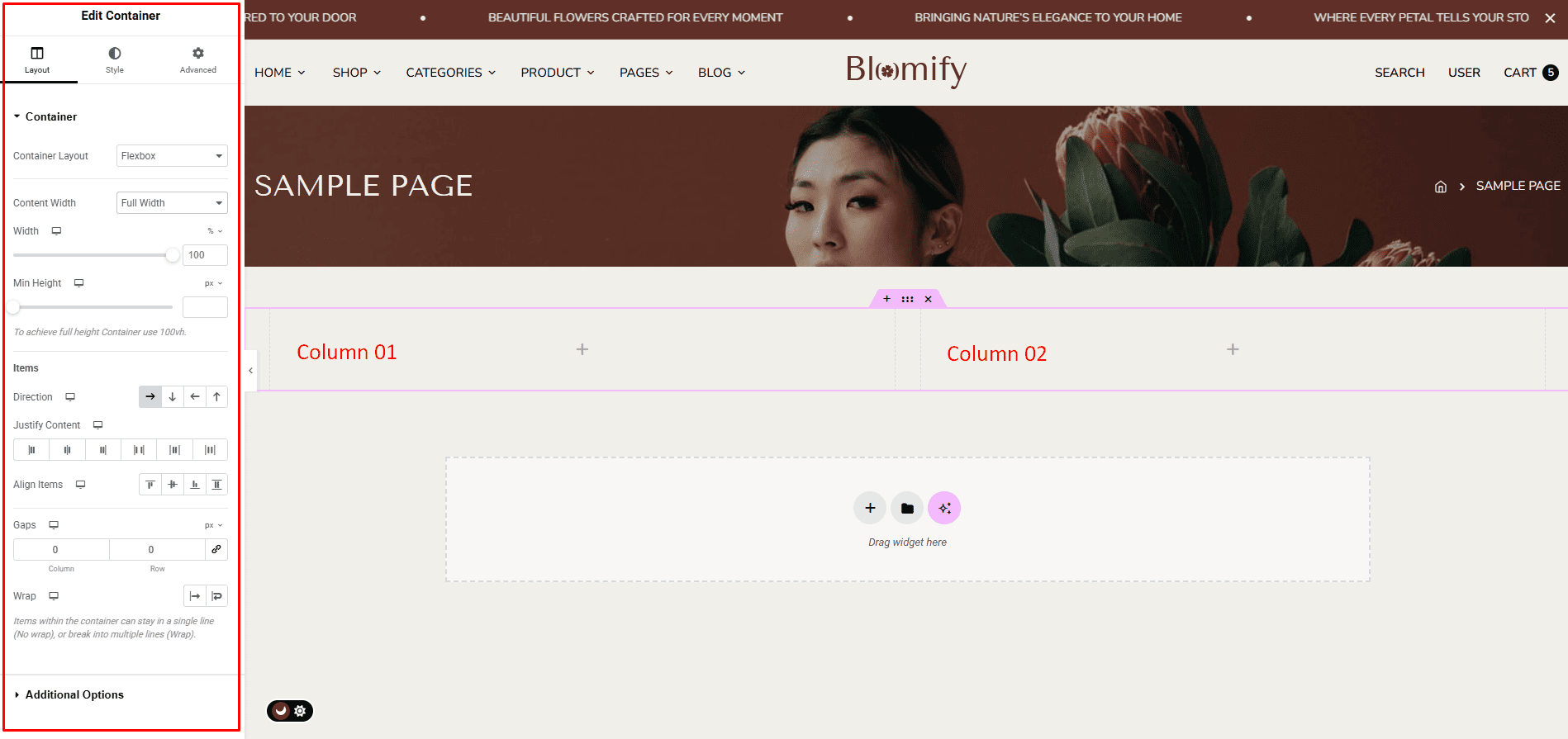This screenshot has width=1568, height=739.
Task: Switch to the Layout tab
Action: tap(37, 60)
